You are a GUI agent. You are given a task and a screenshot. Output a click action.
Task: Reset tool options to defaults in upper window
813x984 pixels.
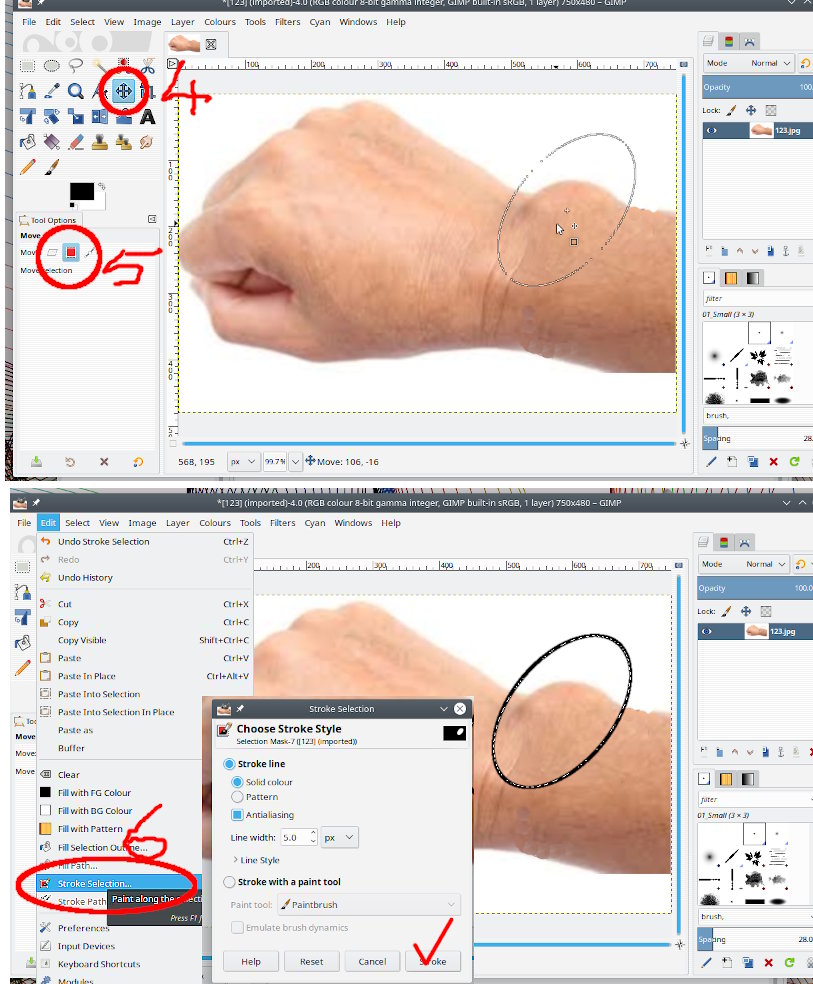138,462
